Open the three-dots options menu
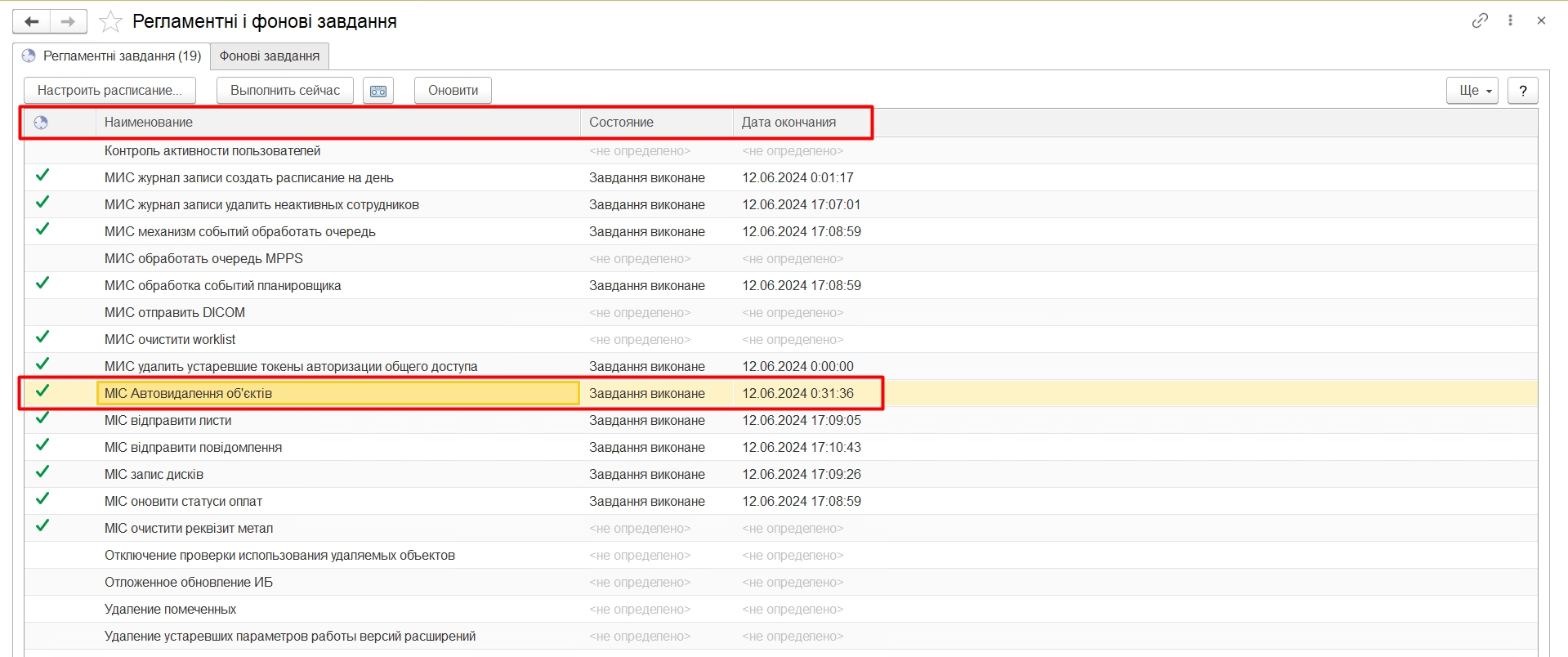Viewport: 1568px width, 657px height. click(x=1510, y=20)
